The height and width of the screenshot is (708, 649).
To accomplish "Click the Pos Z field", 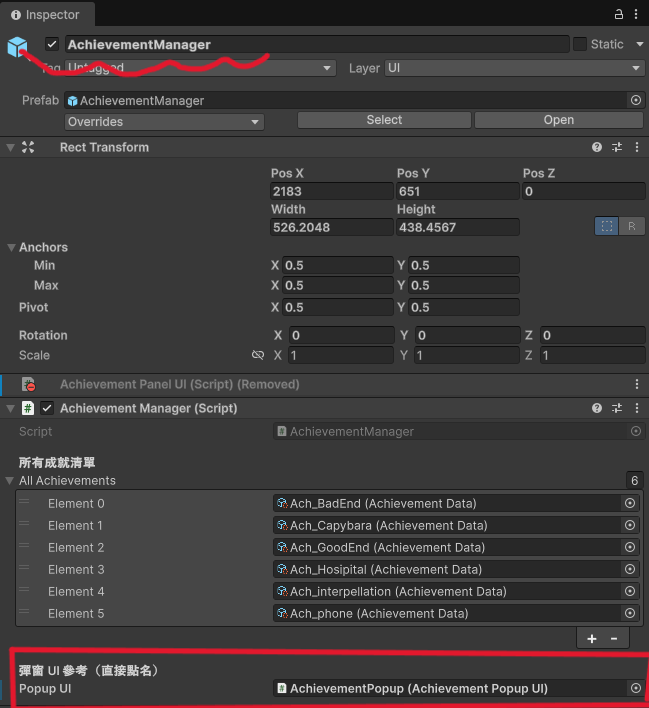I will point(584,191).
